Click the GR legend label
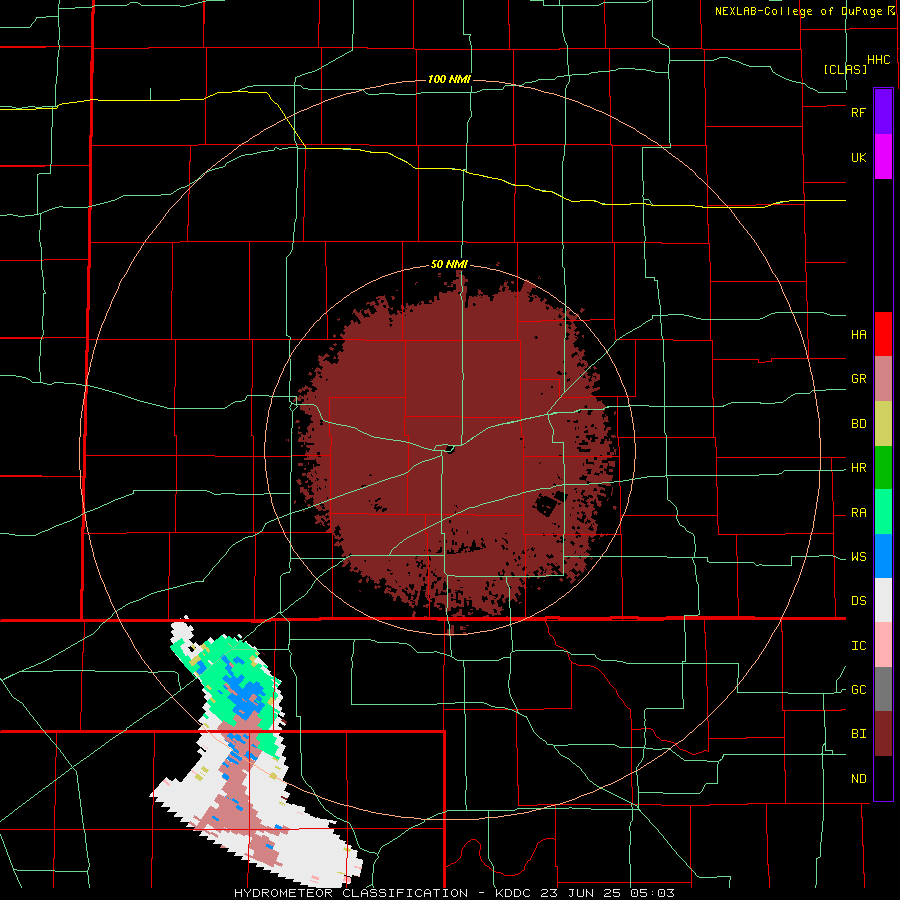 point(858,379)
